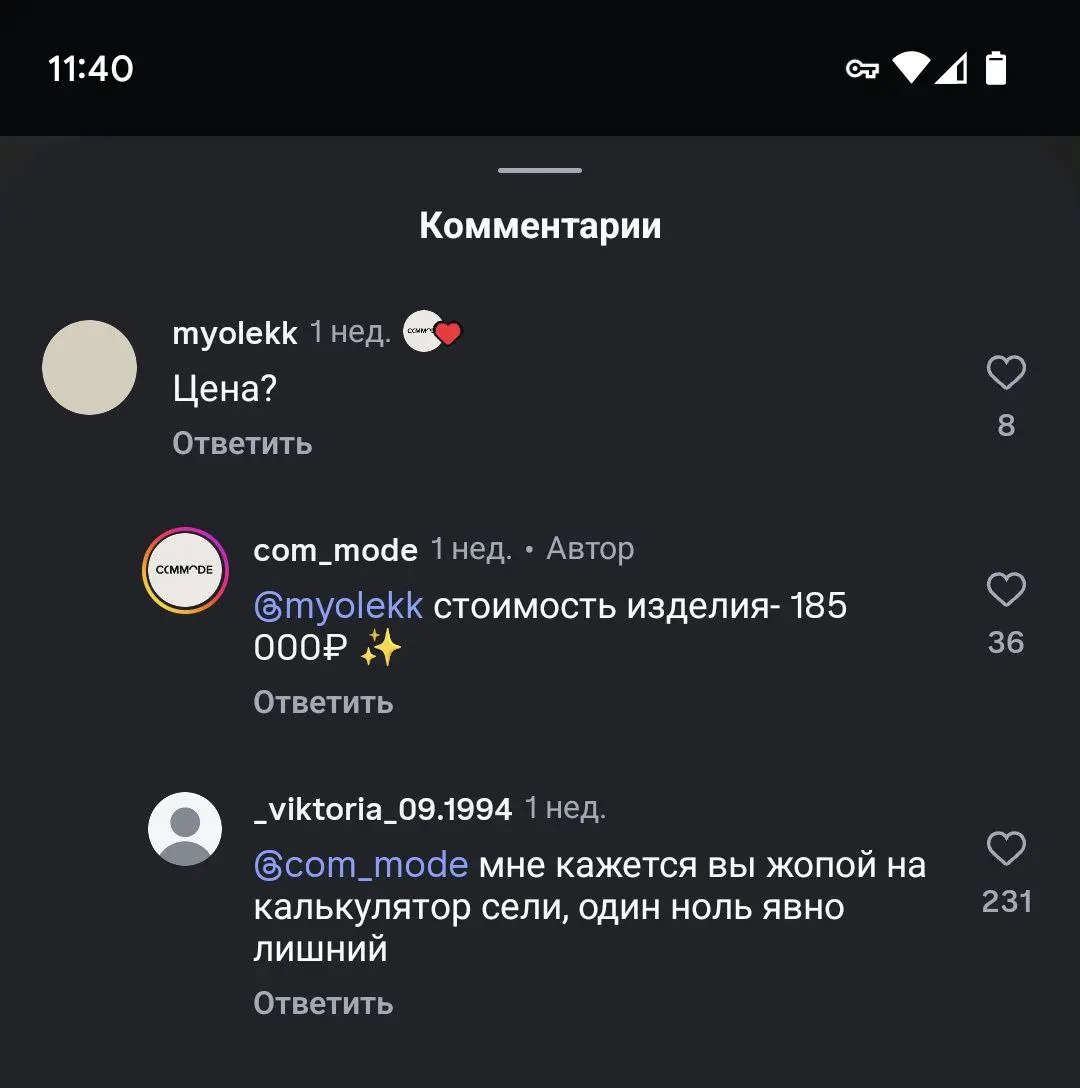Check the Wi-Fi status icon
This screenshot has height=1088, width=1080.
pos(913,68)
